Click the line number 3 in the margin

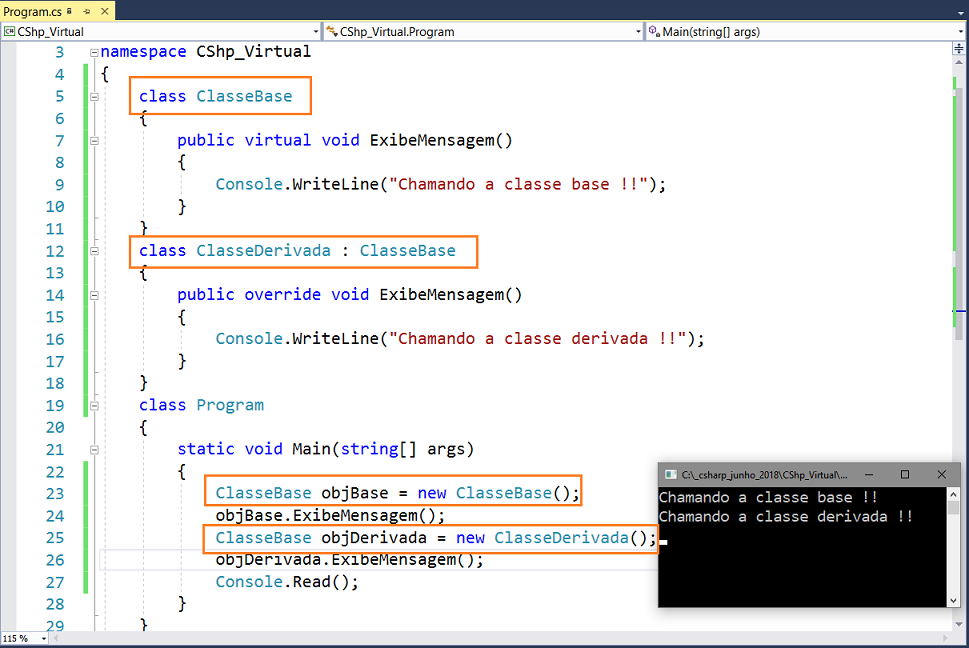59,52
